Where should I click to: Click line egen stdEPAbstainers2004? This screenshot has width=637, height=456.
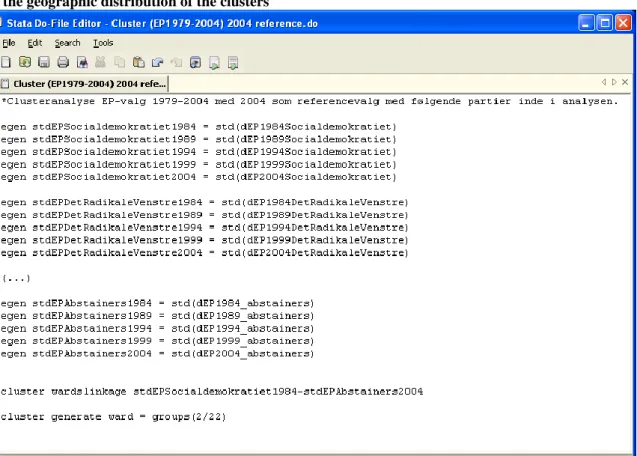click(x=157, y=354)
